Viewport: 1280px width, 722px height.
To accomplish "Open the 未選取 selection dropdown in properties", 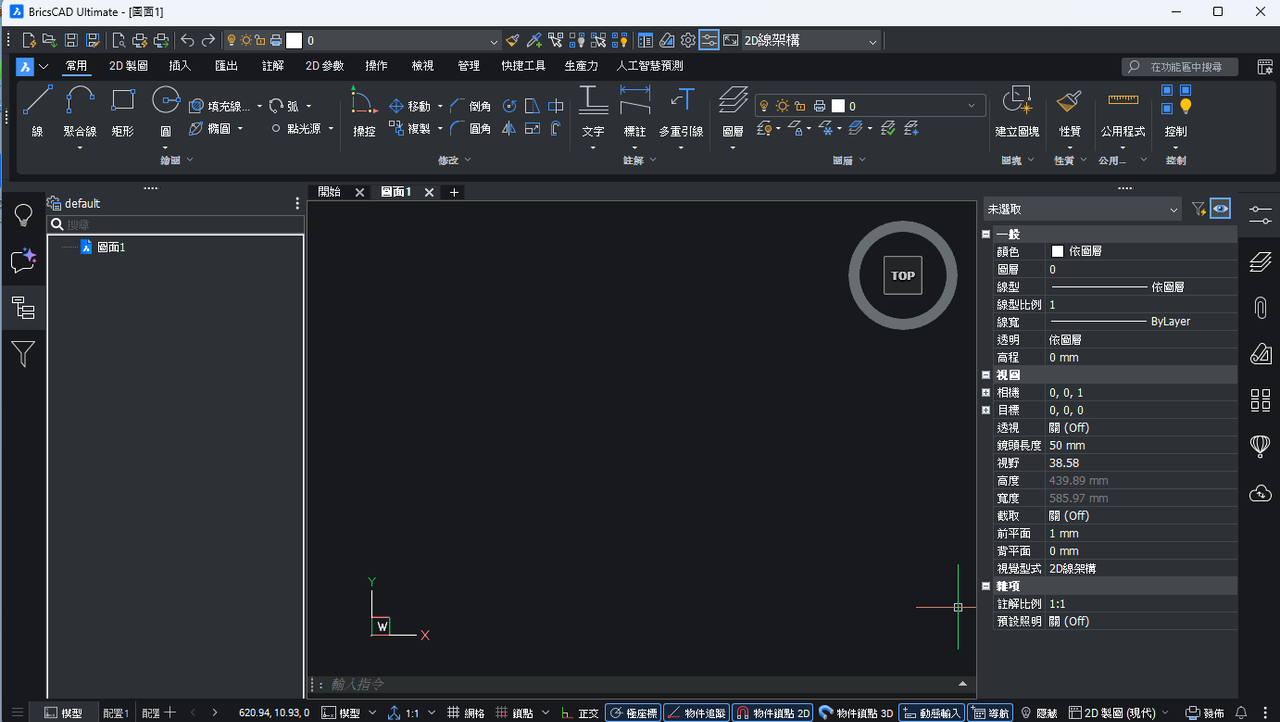I will (x=1083, y=209).
